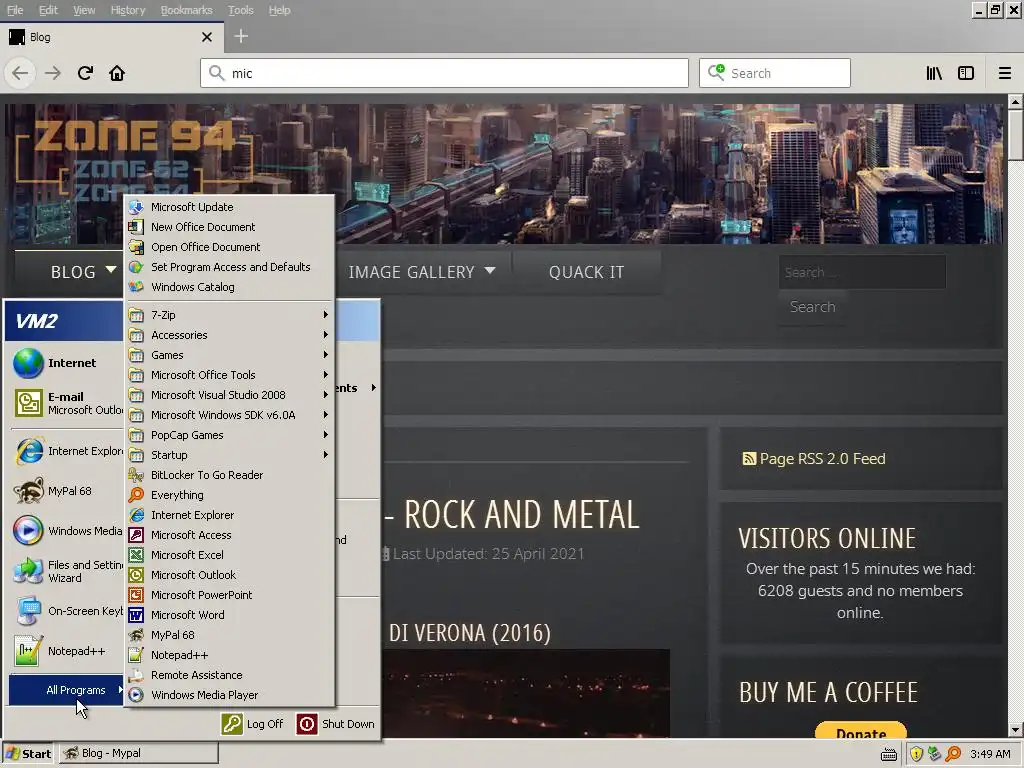Viewport: 1024px width, 768px height.
Task: Open the Tools menu
Action: (241, 10)
